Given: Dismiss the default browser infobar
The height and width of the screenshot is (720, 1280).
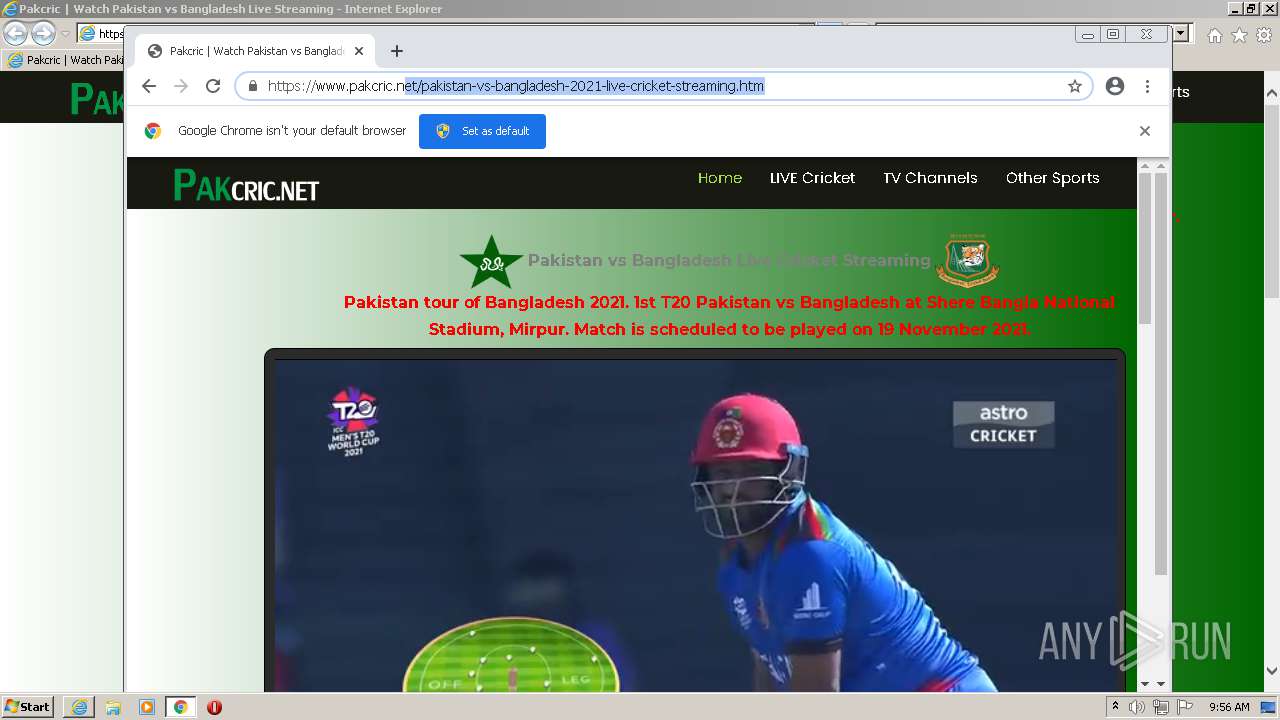Looking at the screenshot, I should pos(1145,131).
